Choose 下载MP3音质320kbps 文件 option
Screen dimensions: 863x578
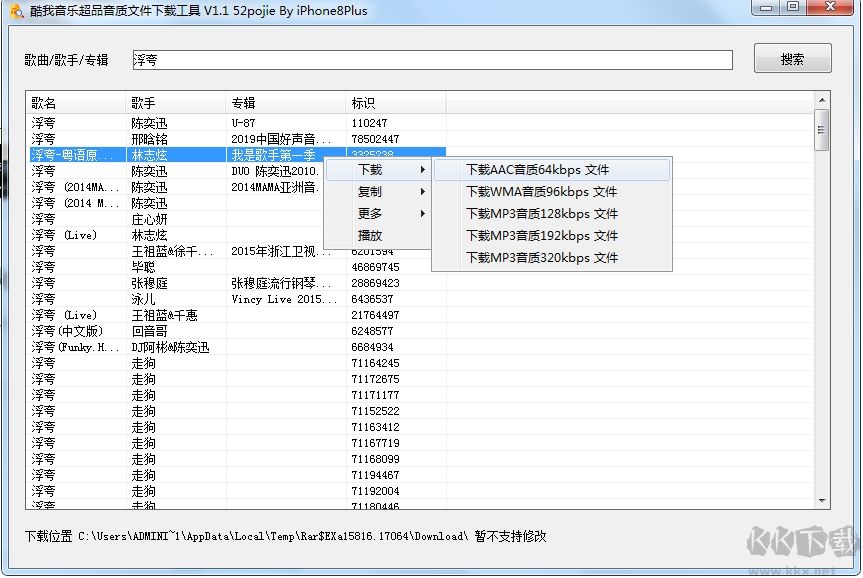coord(542,258)
